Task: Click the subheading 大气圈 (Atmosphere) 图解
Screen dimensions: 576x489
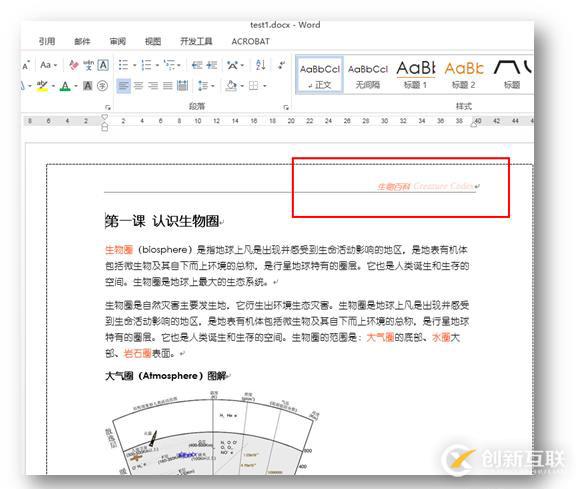Action: tap(165, 376)
